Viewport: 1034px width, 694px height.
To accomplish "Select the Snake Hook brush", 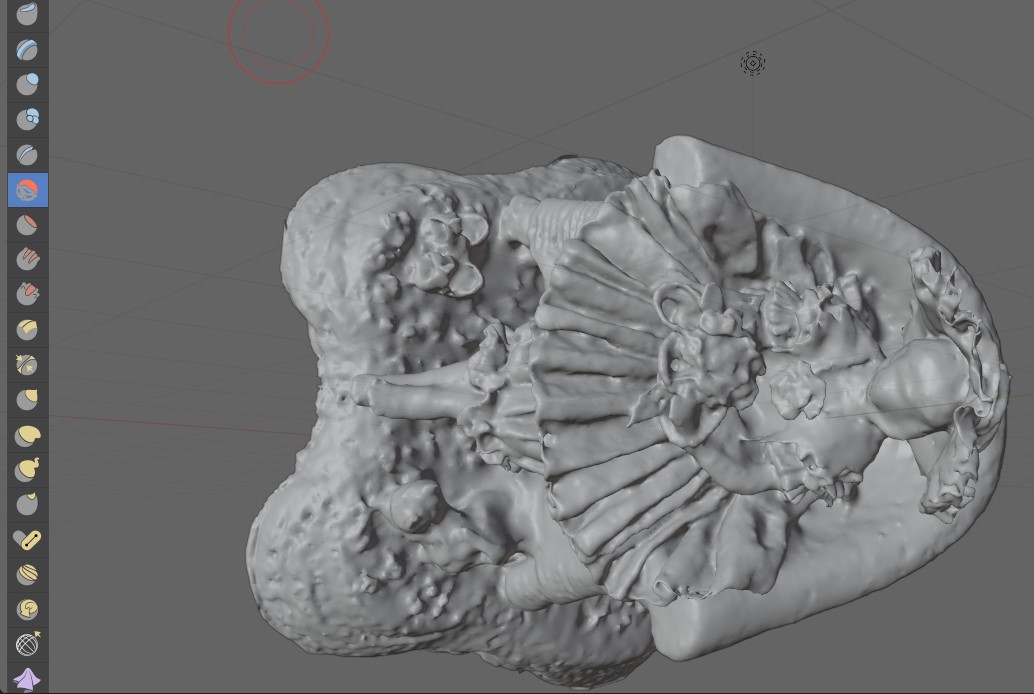I will [27, 470].
